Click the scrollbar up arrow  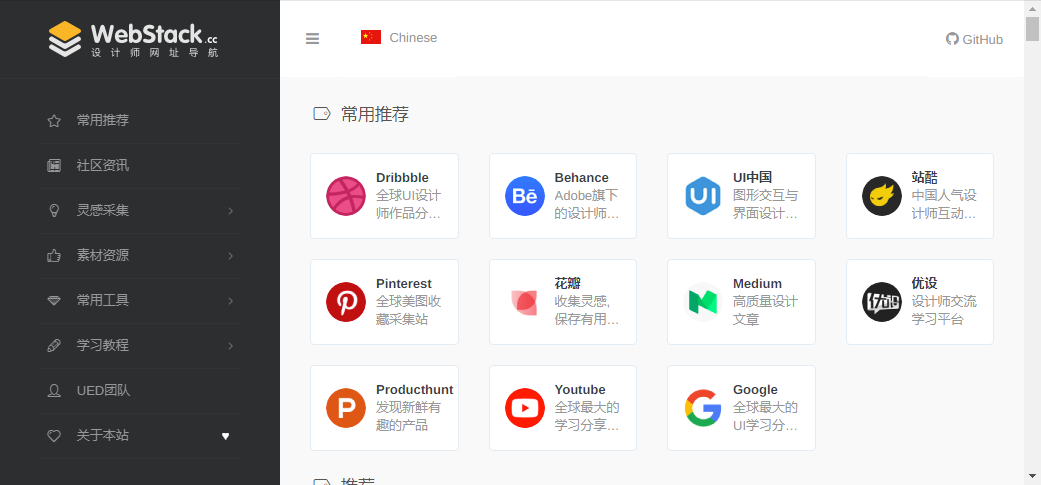coord(1032,8)
